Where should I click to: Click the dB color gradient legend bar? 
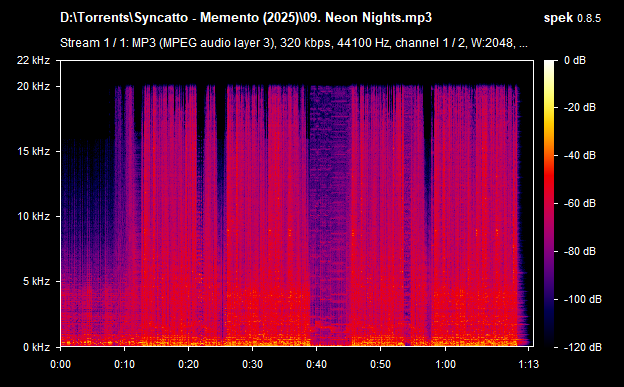[x=549, y=203]
